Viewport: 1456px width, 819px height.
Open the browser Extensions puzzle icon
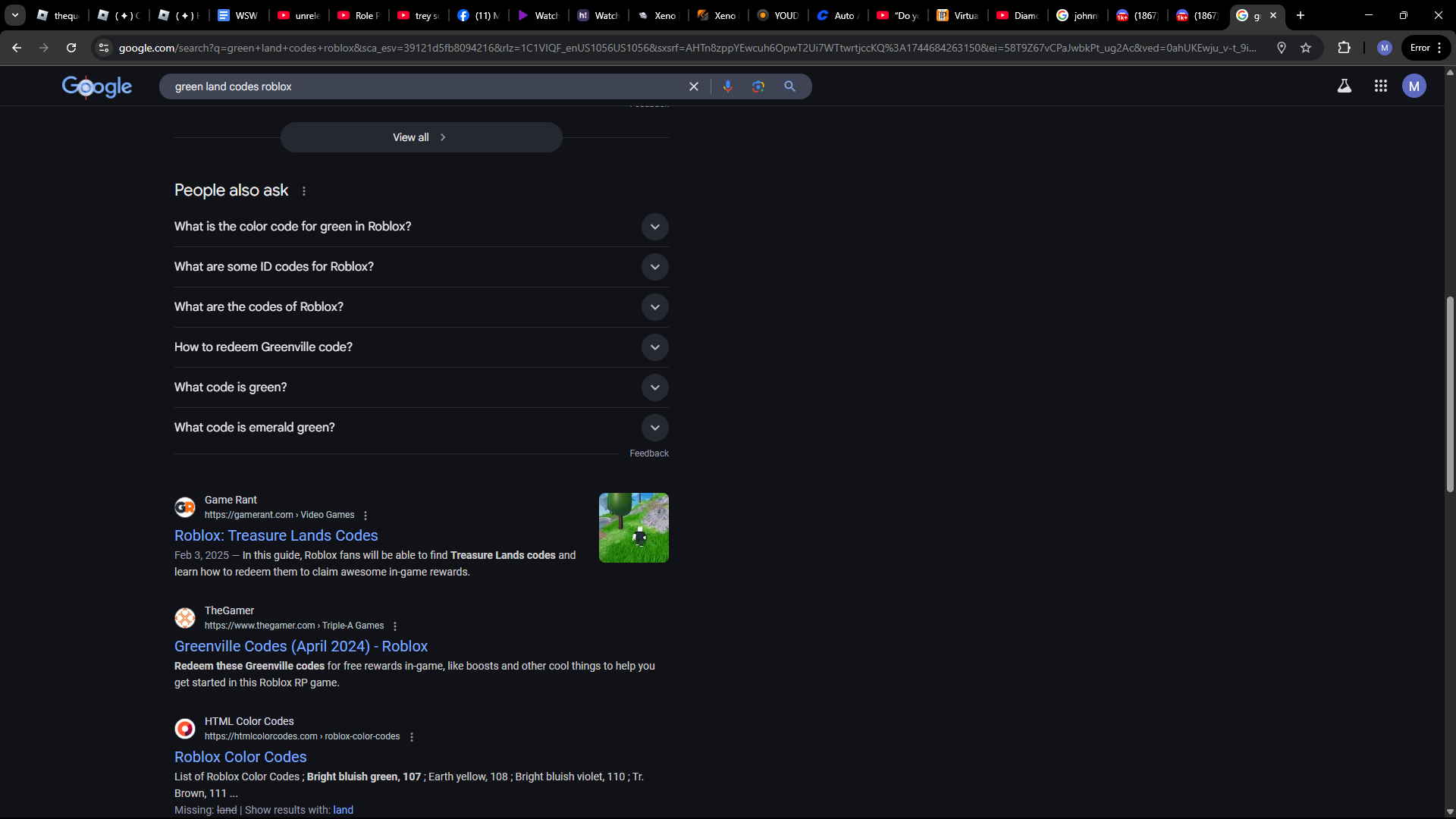coord(1344,48)
